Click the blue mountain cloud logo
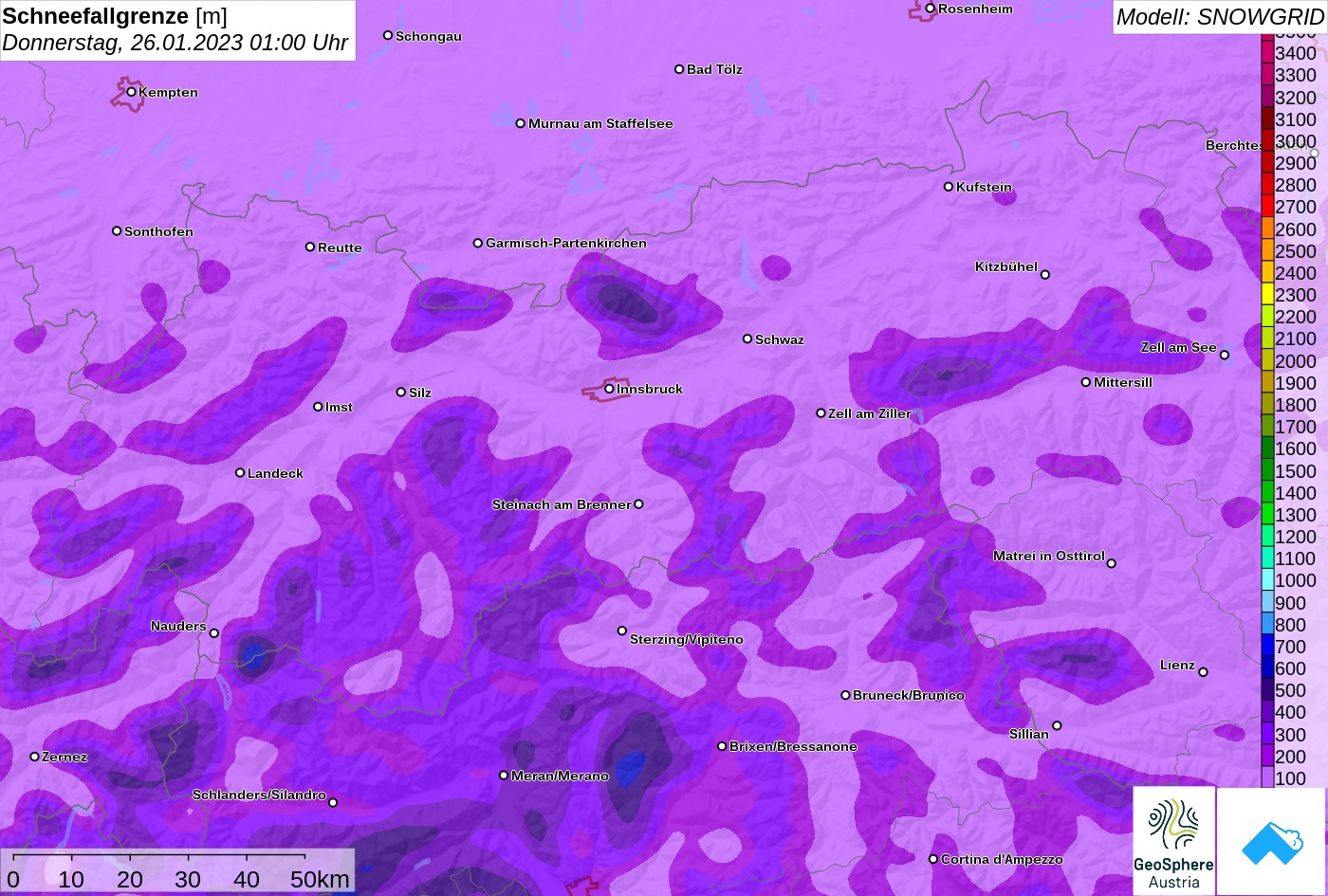1328x896 pixels. pos(1272,841)
